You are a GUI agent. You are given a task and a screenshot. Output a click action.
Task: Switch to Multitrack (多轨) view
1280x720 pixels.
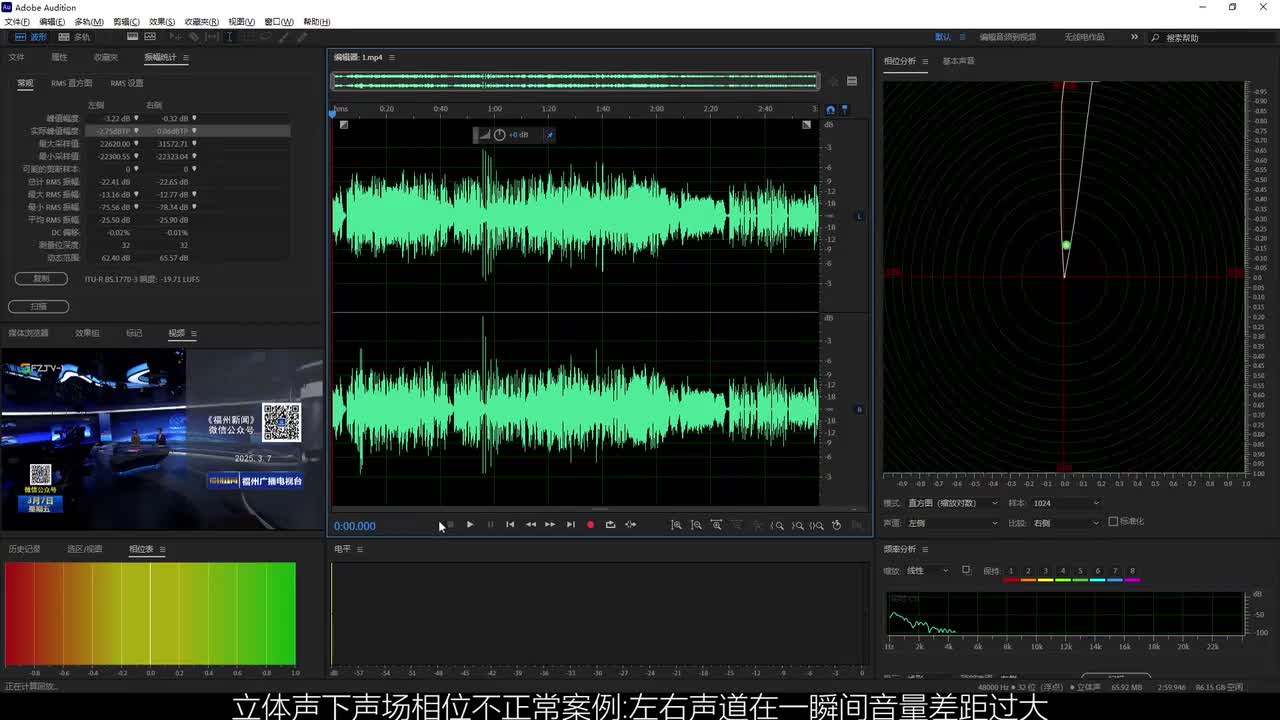[74, 37]
